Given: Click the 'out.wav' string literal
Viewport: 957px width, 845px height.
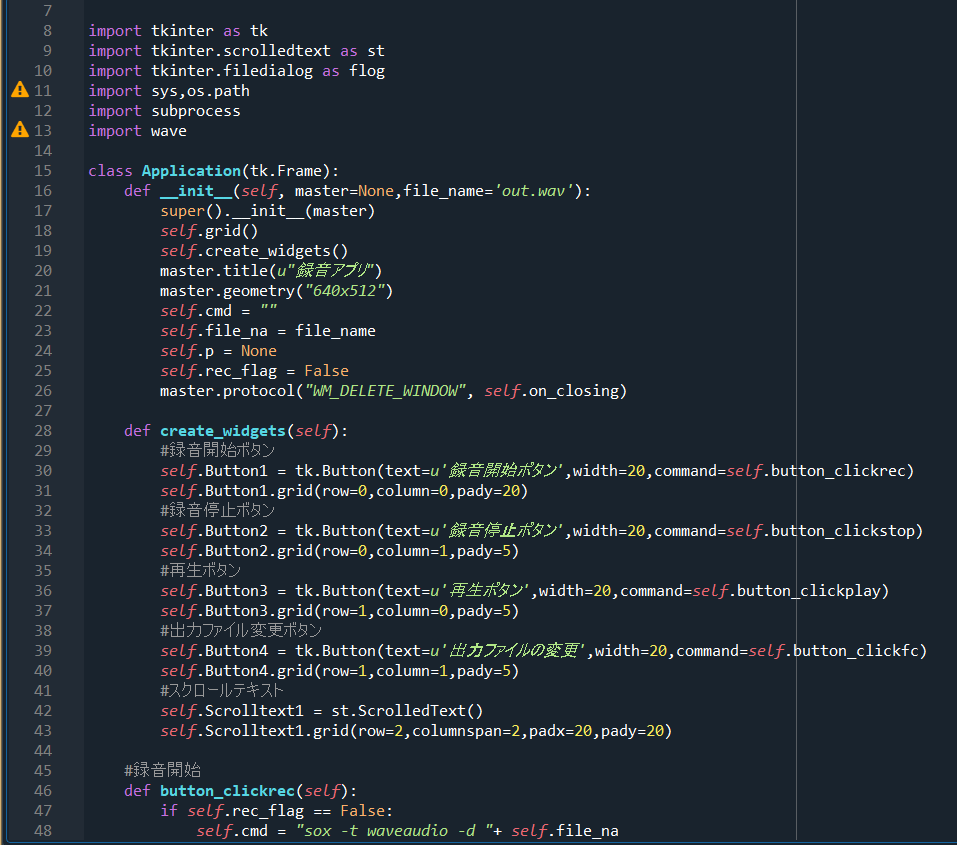Looking at the screenshot, I should pyautogui.click(x=534, y=190).
